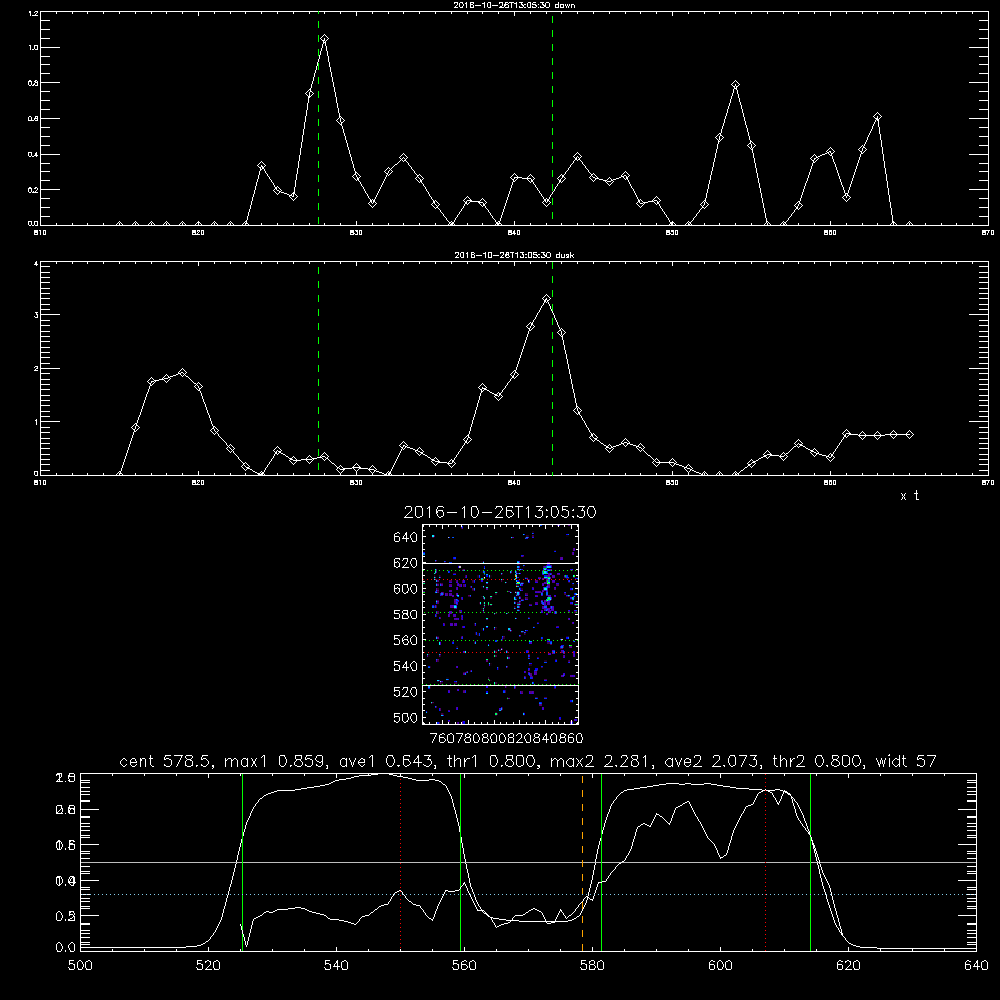Click 'max2 2.281' in the bottom plot header

pyautogui.click(x=600, y=761)
